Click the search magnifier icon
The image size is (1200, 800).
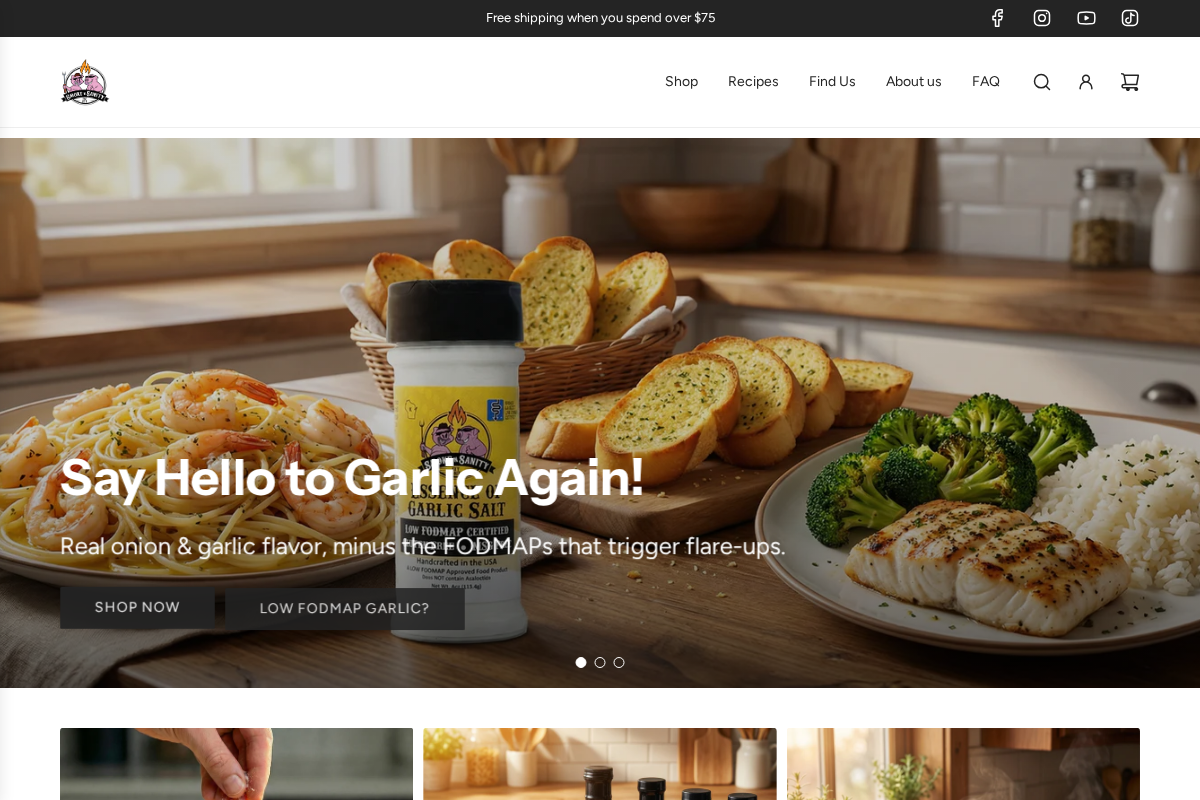tap(1042, 82)
